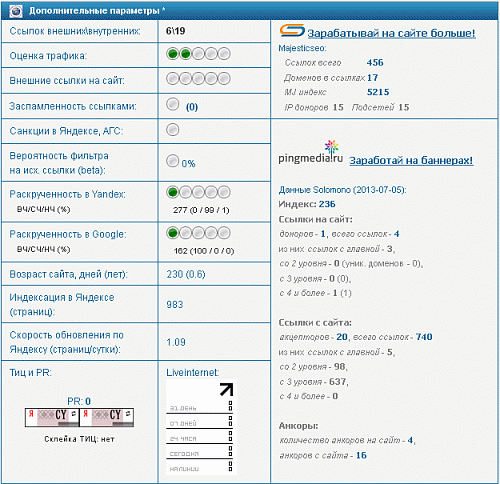
Task: Click the 'Ссылки с сайта:' heading
Action: [x=315, y=323]
